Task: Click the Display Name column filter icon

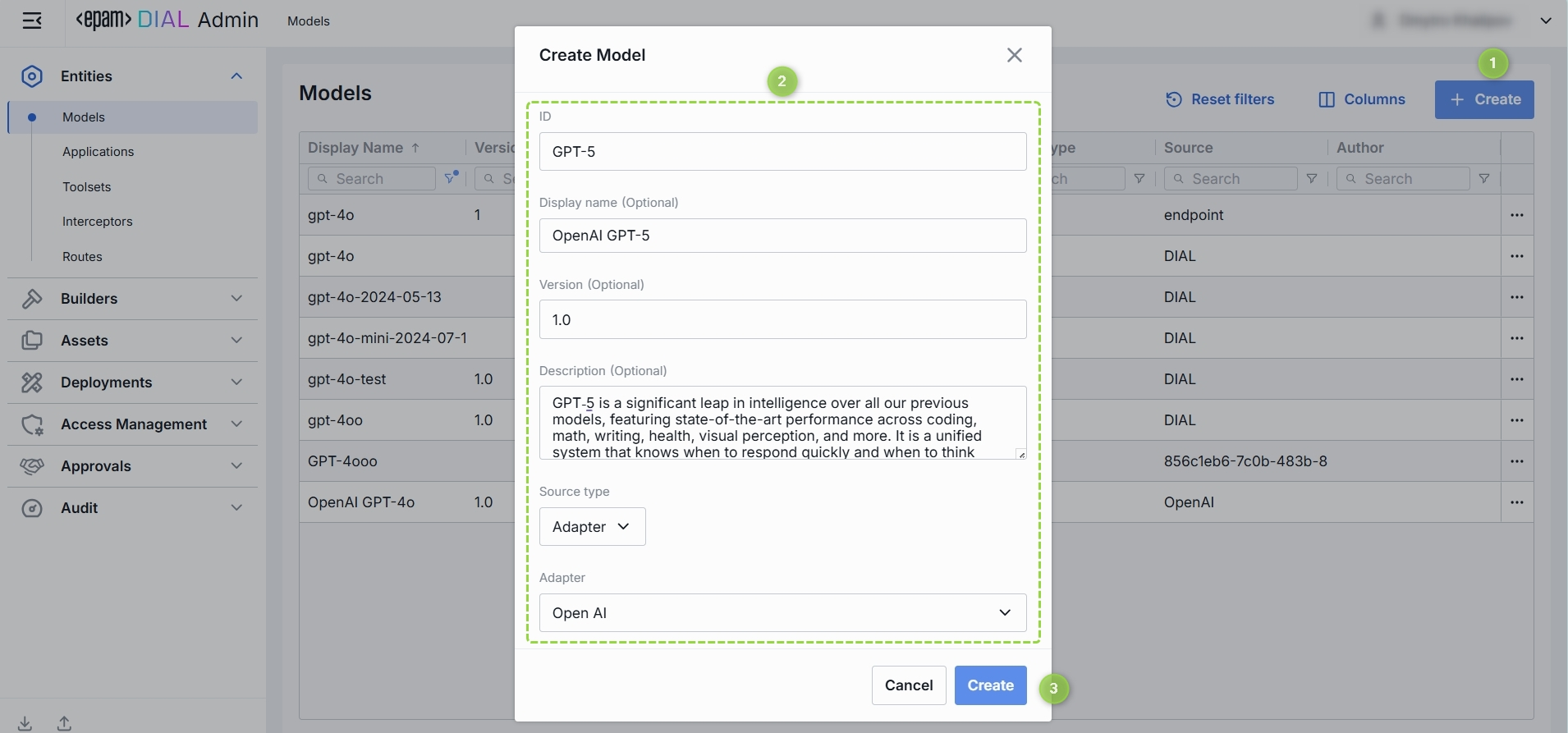Action: (x=451, y=178)
